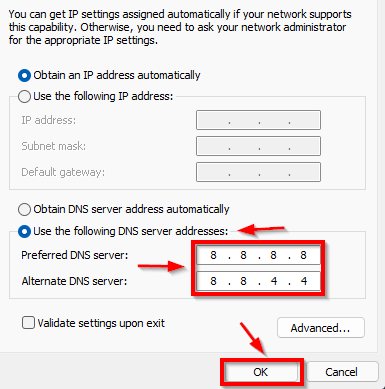The width and height of the screenshot is (385, 389).
Task: Click the Alternate DNS server label
Action: pos(74,281)
